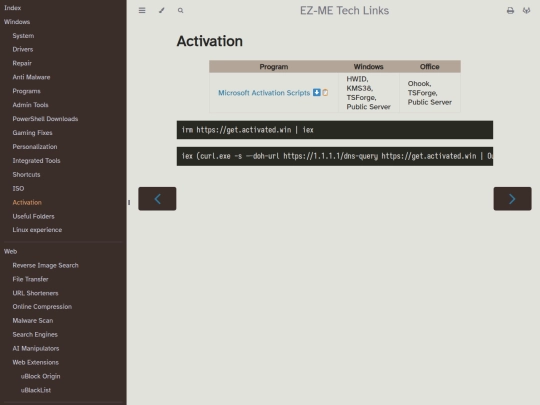The height and width of the screenshot is (405, 540).
Task: Click the HWID, KMS38, TSForge table cell
Action: (x=368, y=93)
